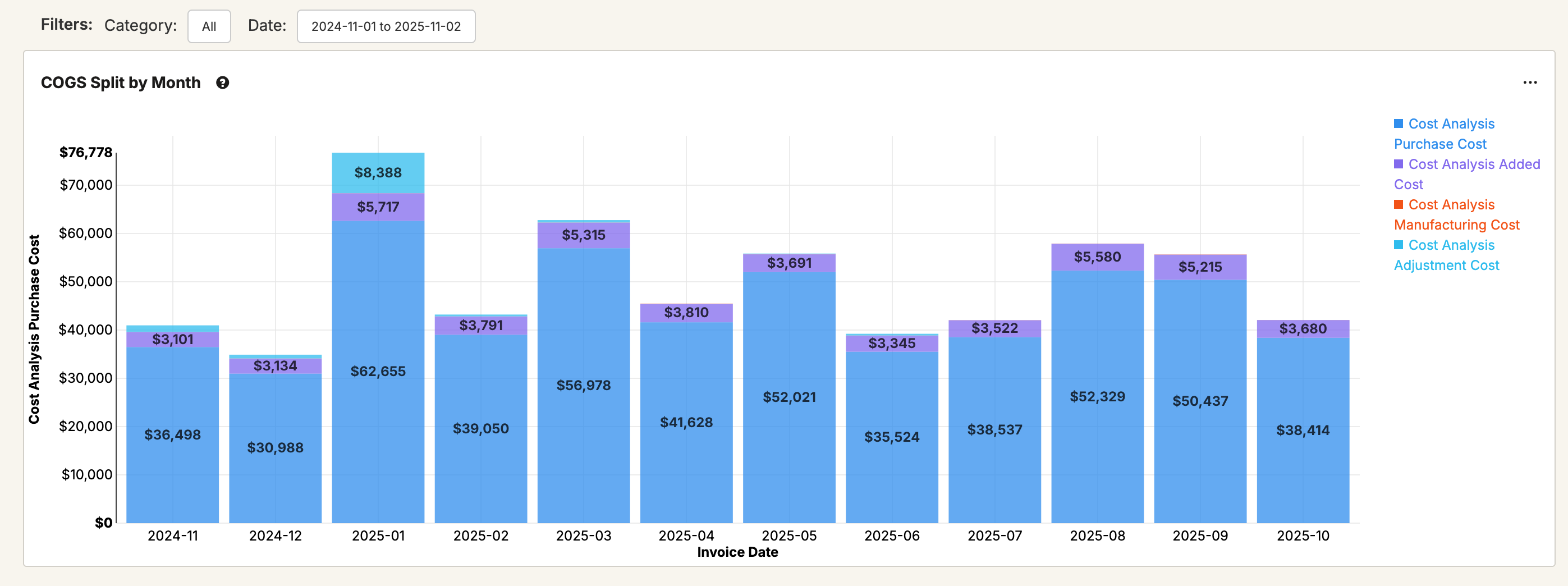1568x586 pixels.
Task: Toggle Cost Analysis Added Cost legend series
Action: pyautogui.click(x=1474, y=164)
